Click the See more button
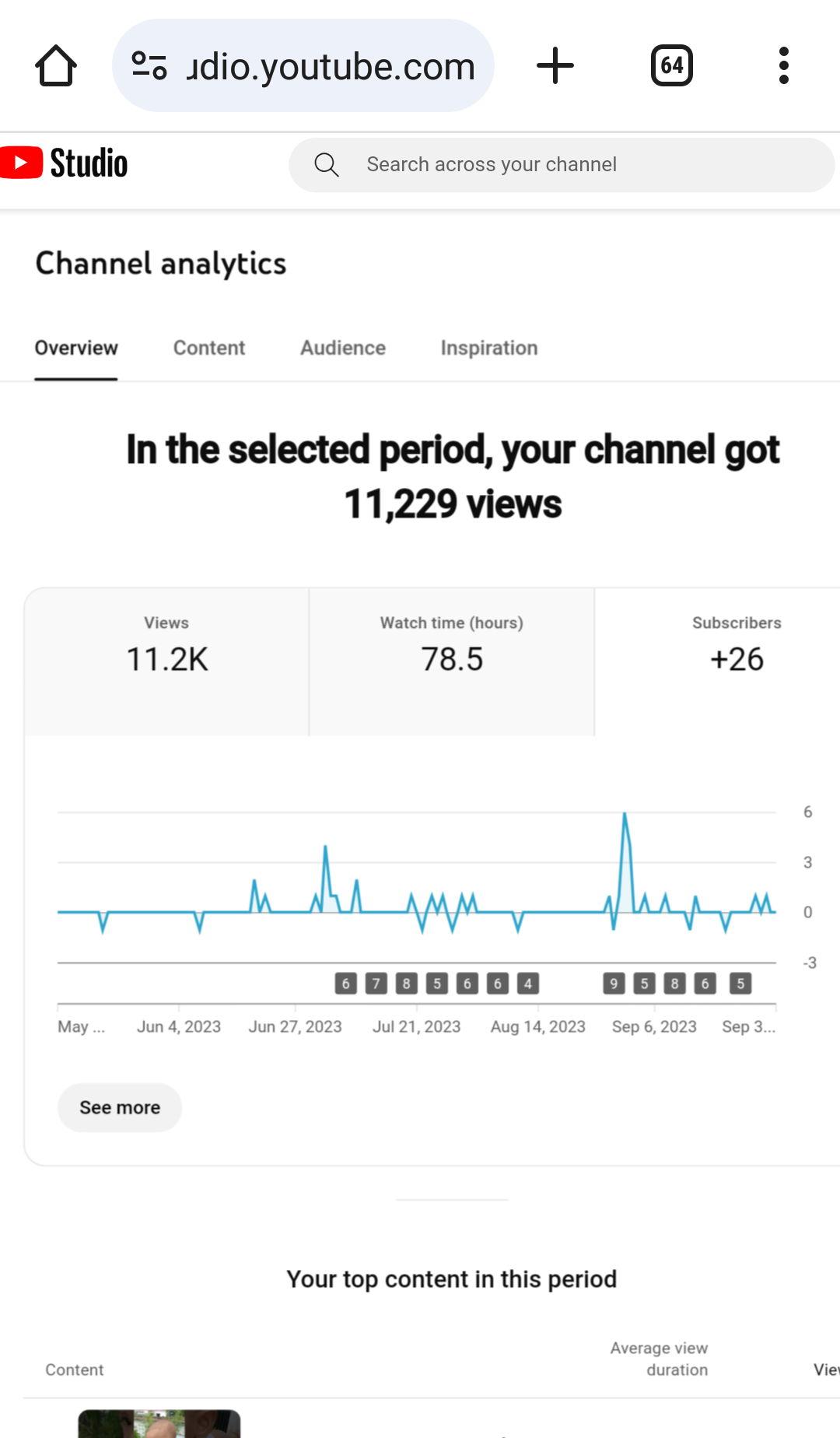This screenshot has height=1438, width=840. (119, 1107)
